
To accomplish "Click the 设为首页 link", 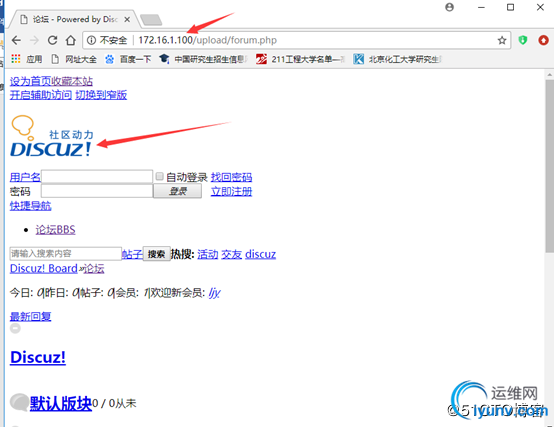I will coord(31,82).
